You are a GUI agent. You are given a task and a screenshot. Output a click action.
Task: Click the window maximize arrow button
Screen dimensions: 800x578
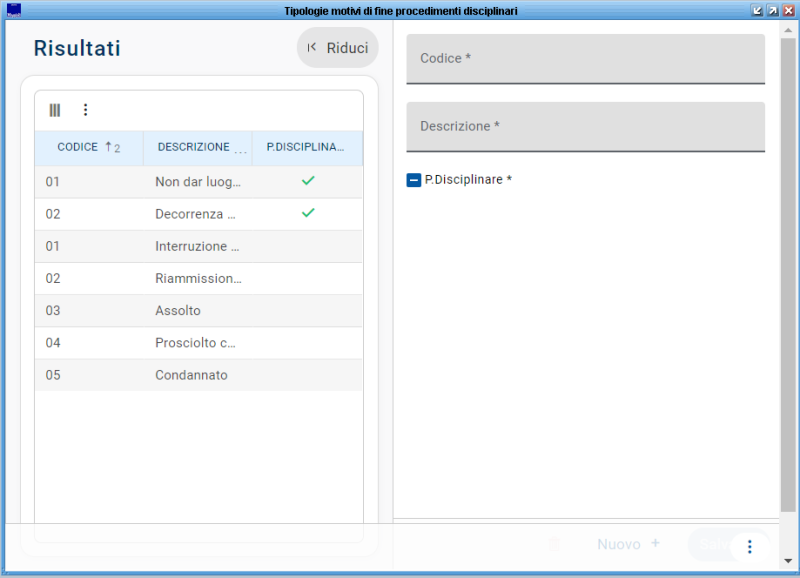point(773,11)
